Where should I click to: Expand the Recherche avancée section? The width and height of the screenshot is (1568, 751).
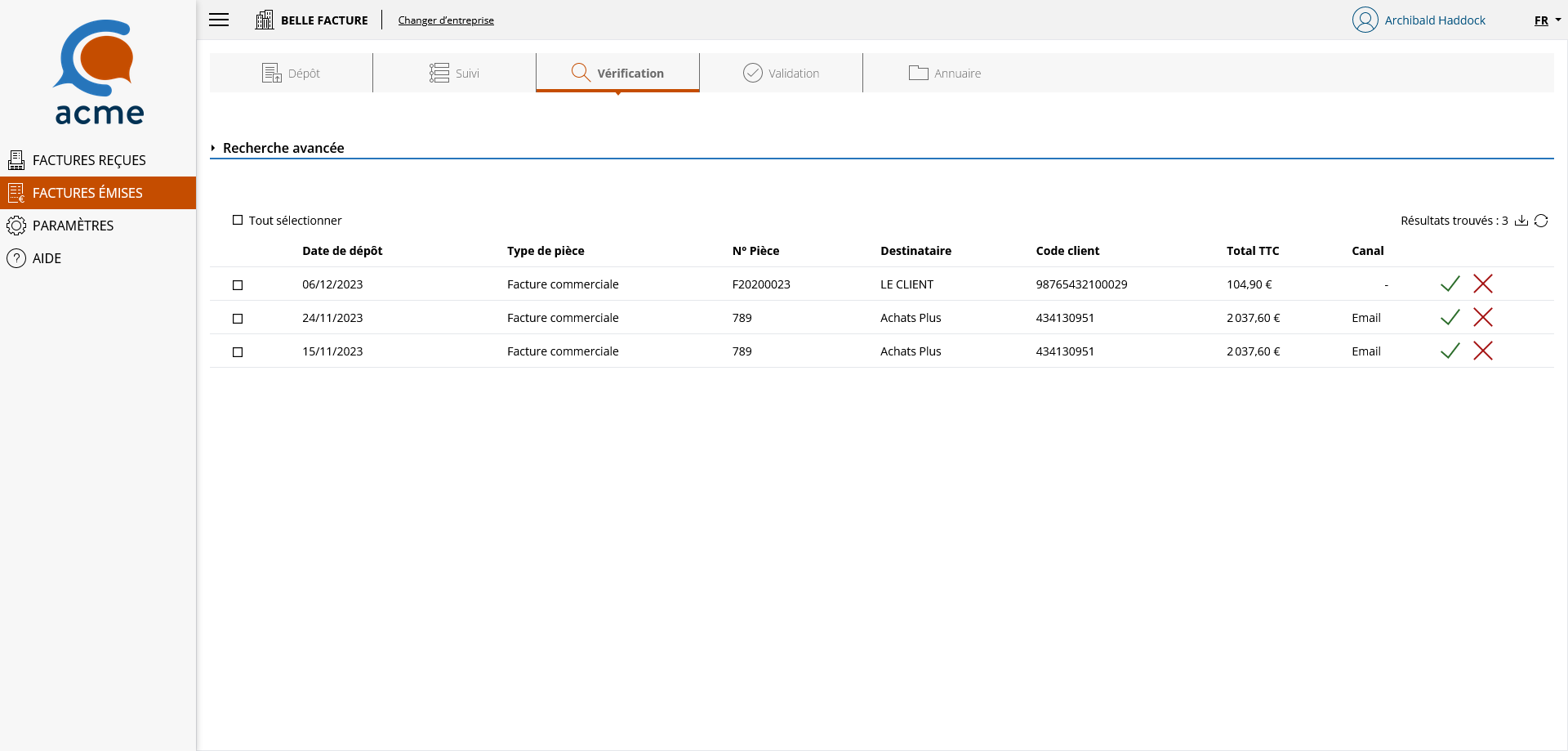(x=277, y=148)
